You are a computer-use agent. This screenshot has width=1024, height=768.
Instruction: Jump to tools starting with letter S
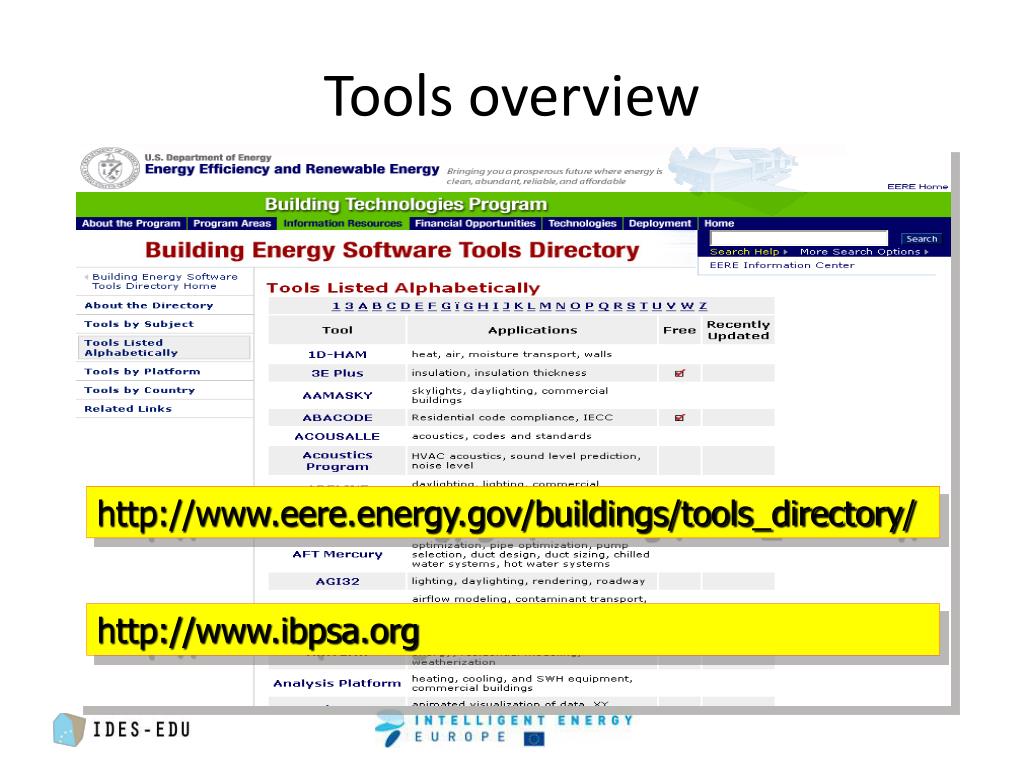(x=631, y=306)
